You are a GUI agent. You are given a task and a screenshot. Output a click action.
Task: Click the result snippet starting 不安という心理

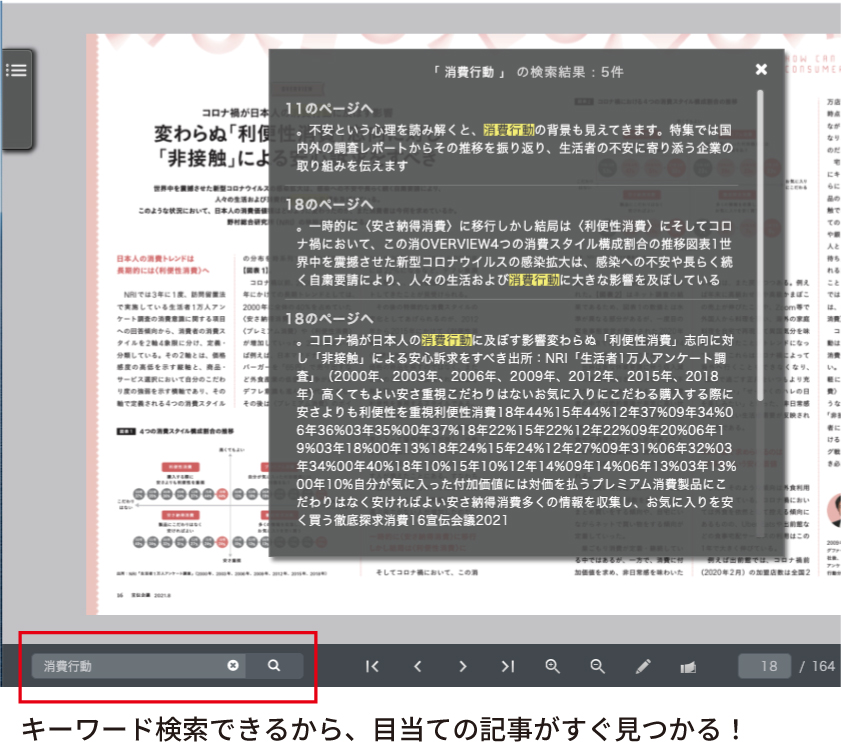pos(515,148)
